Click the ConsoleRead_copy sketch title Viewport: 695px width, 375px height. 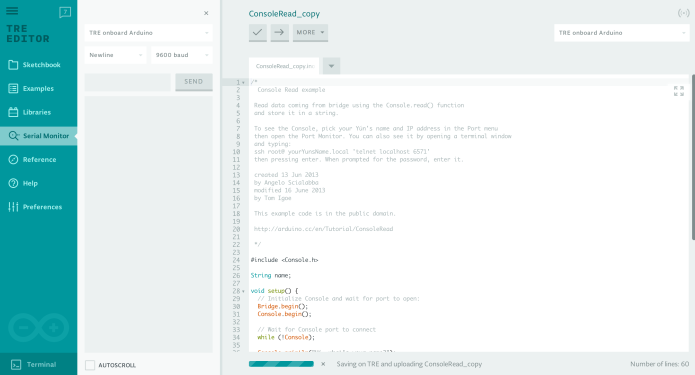[x=284, y=14]
